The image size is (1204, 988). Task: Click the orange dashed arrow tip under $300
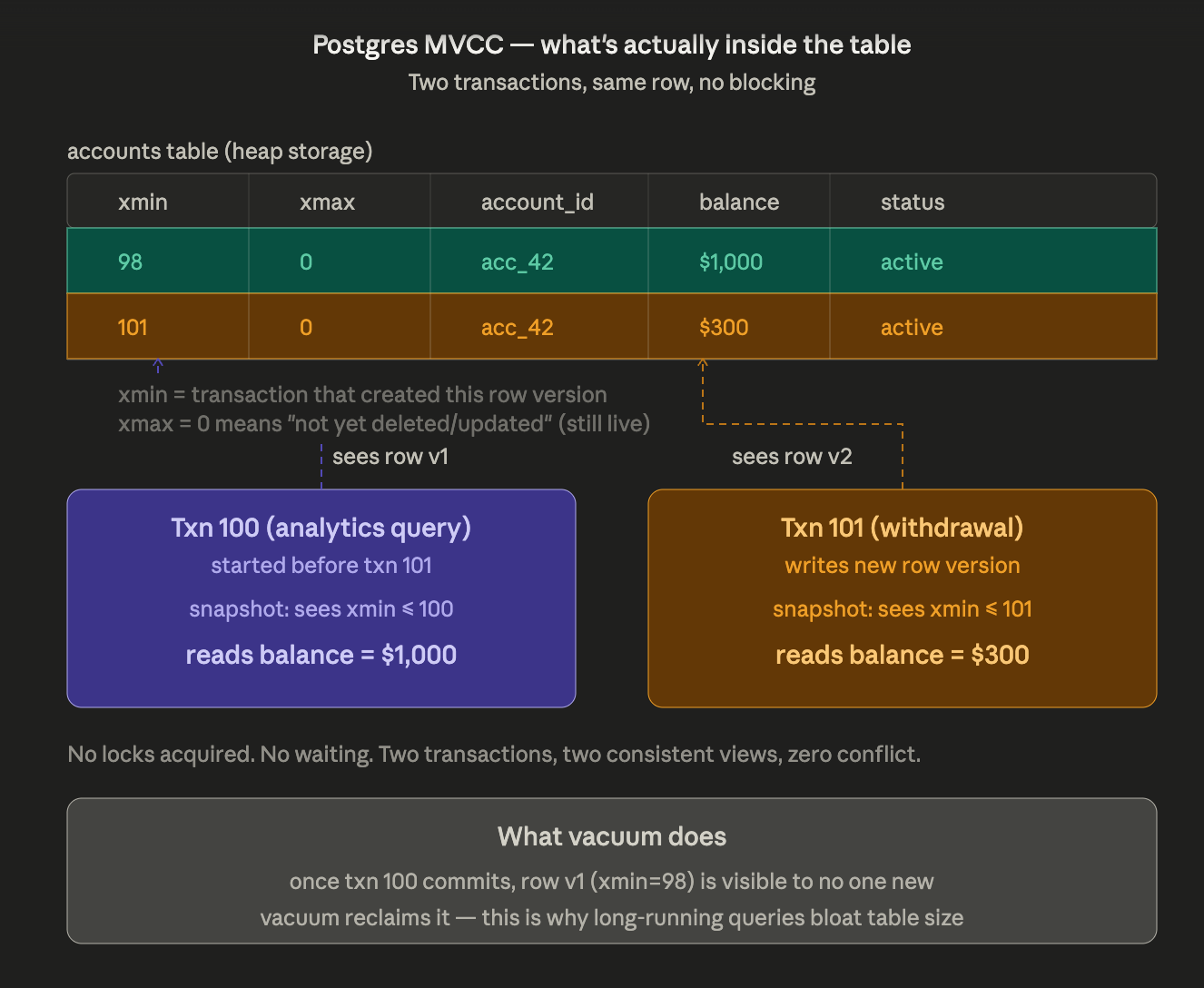703,363
